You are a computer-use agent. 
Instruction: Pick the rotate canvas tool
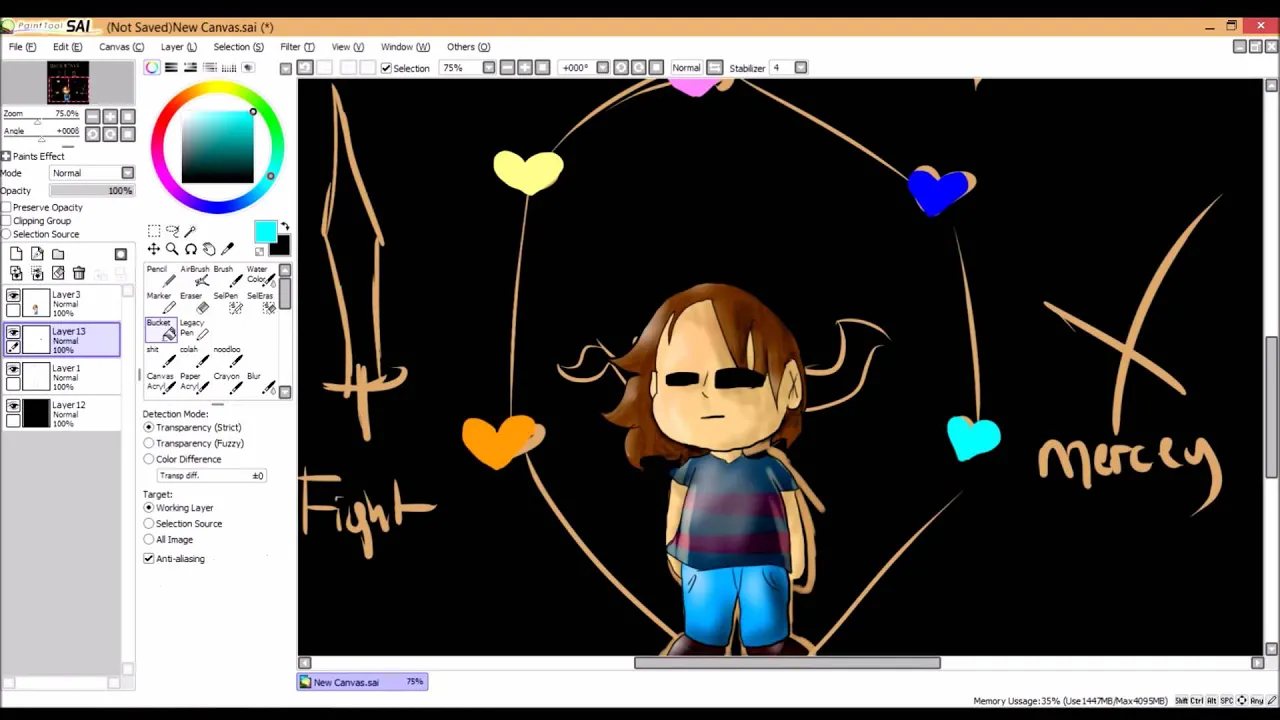[190, 249]
